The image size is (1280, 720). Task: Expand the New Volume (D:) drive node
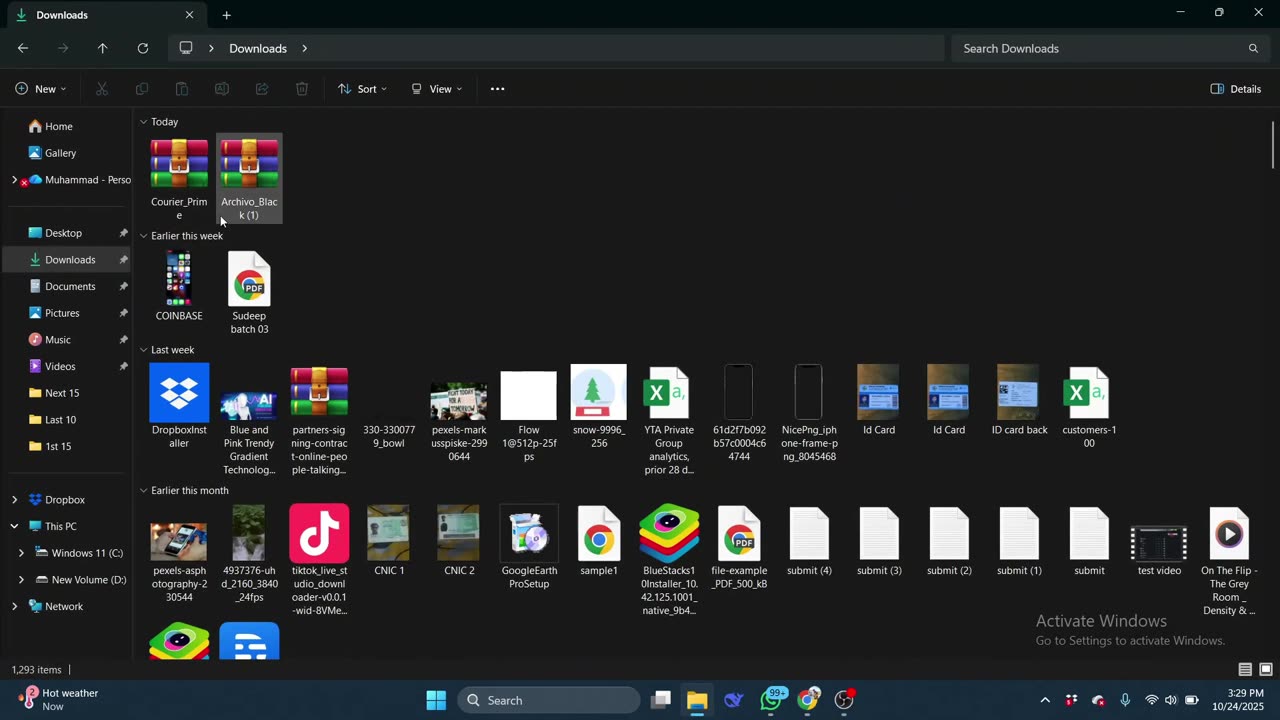(x=21, y=580)
